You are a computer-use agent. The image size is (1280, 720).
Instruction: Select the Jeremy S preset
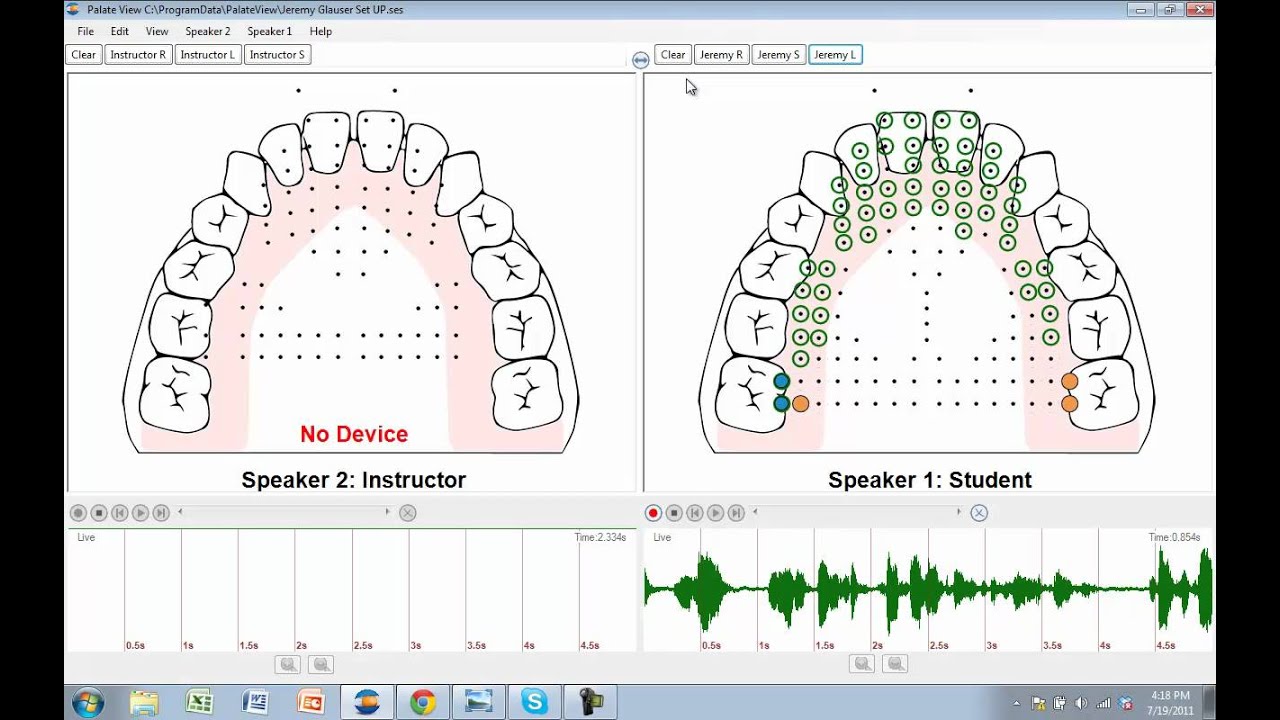tap(779, 55)
